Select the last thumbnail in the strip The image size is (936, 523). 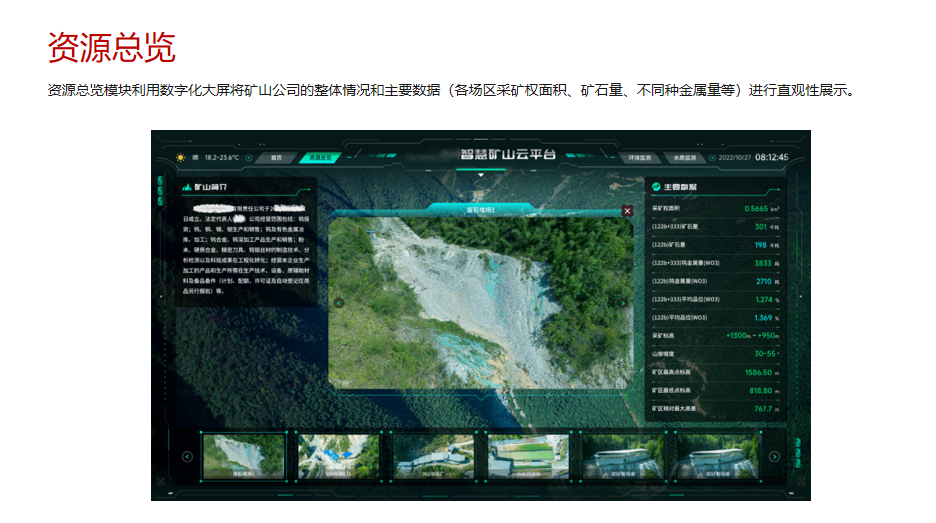tap(717, 456)
